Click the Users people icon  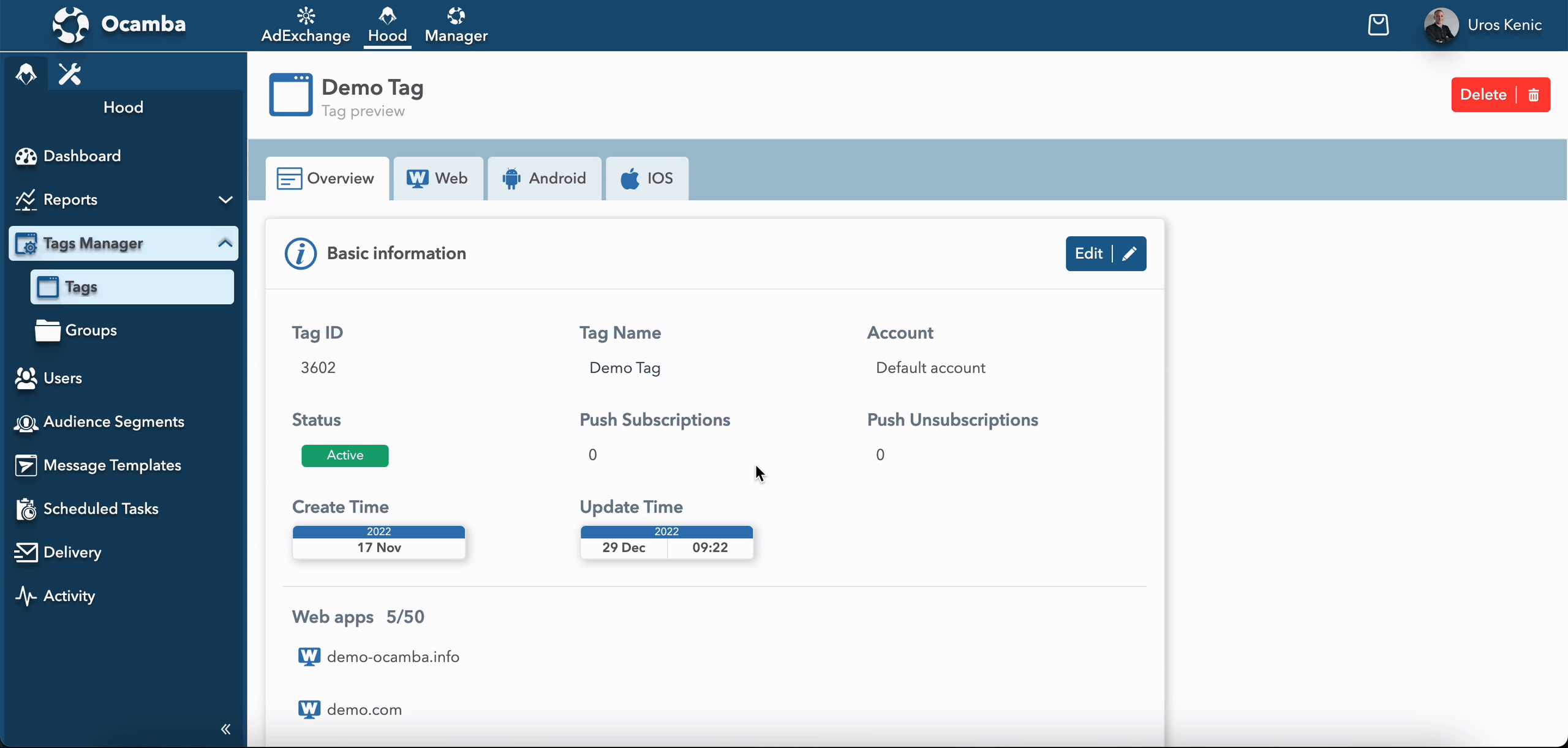26,378
